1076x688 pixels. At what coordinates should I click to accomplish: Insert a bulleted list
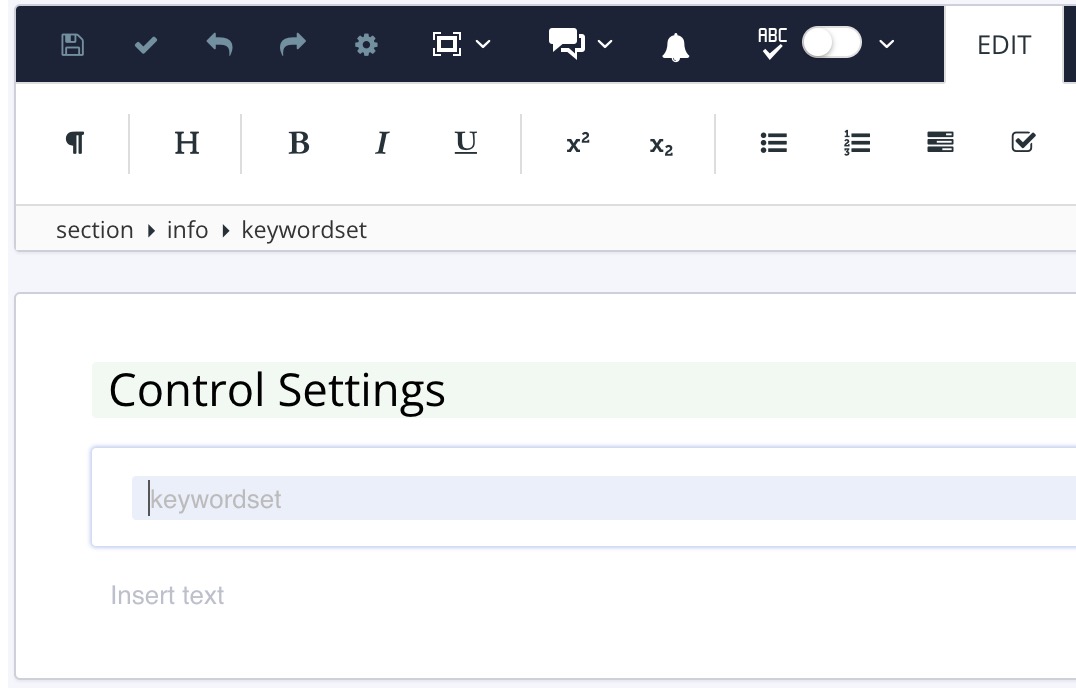pyautogui.click(x=774, y=143)
